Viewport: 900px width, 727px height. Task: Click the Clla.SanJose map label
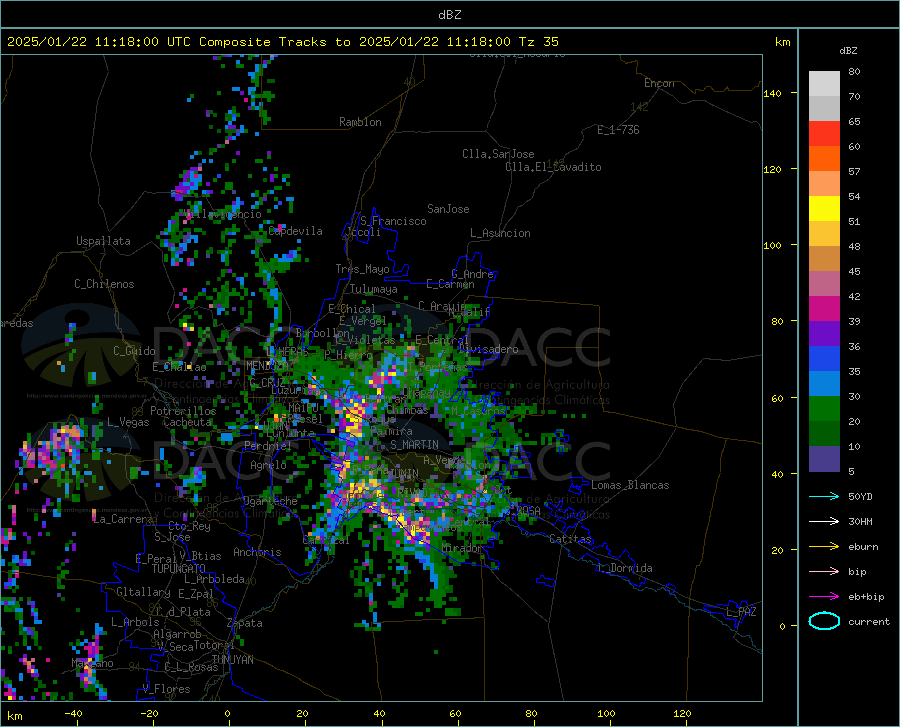point(498,154)
